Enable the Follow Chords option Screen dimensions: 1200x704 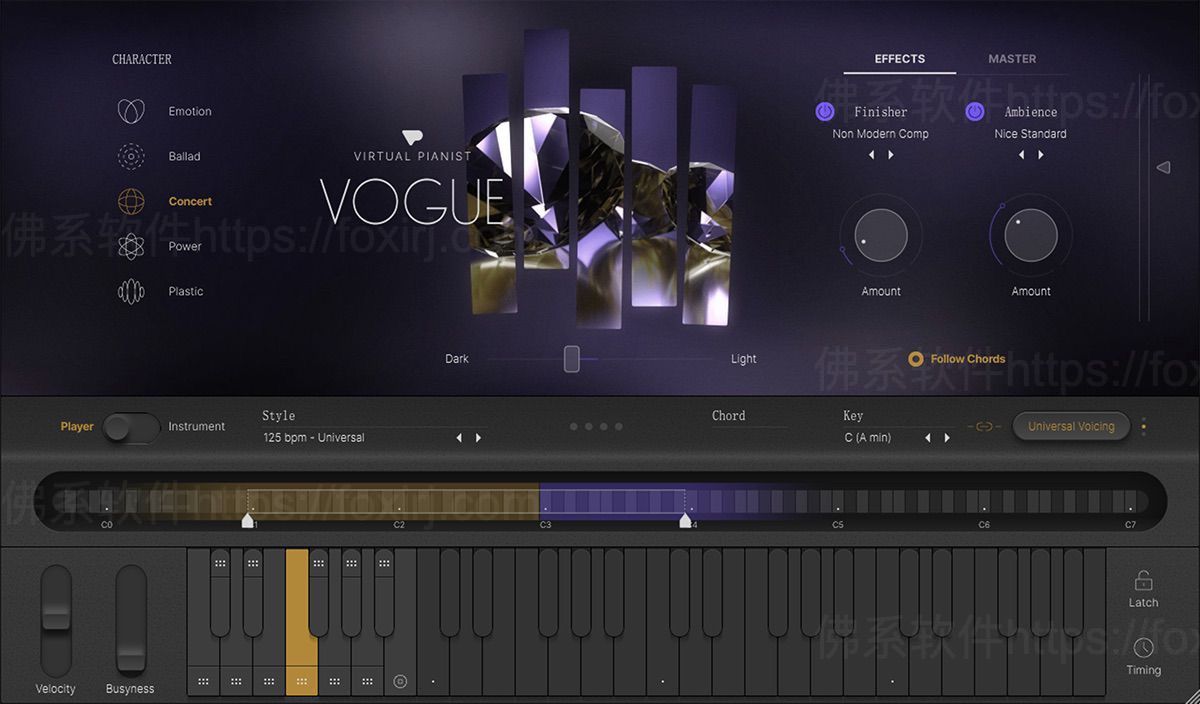(x=915, y=359)
